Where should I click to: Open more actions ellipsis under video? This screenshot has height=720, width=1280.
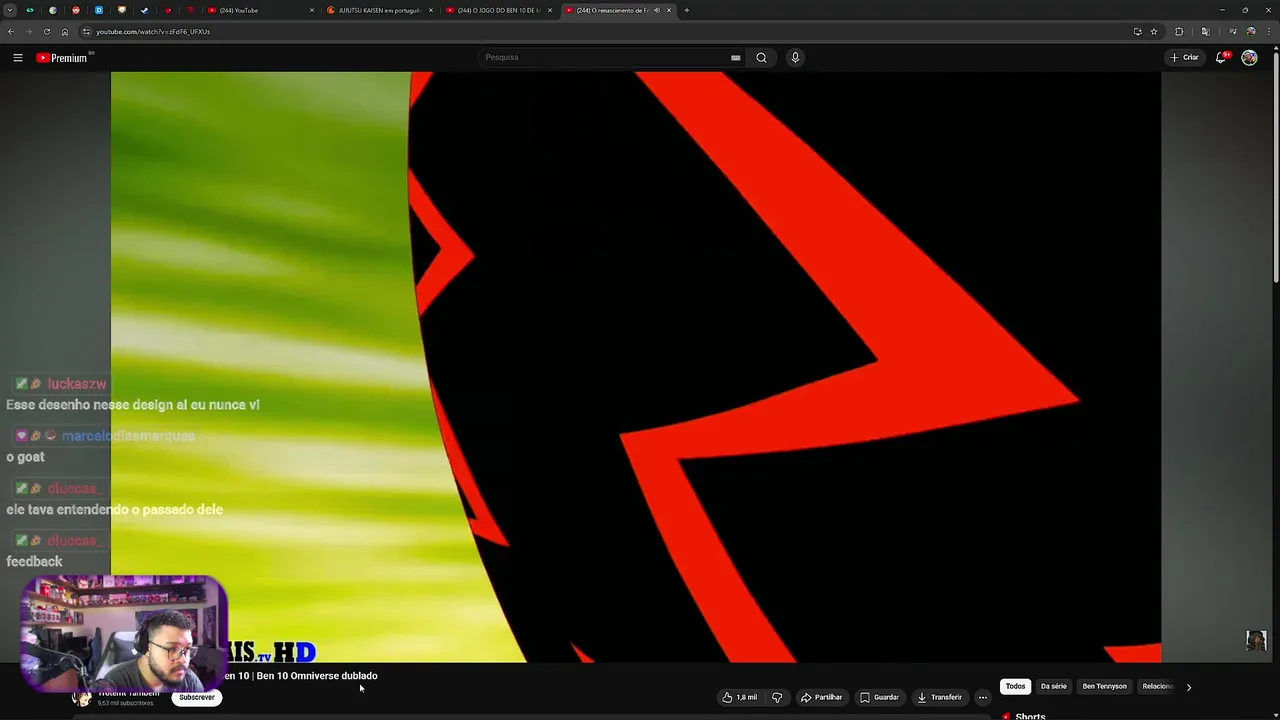983,697
